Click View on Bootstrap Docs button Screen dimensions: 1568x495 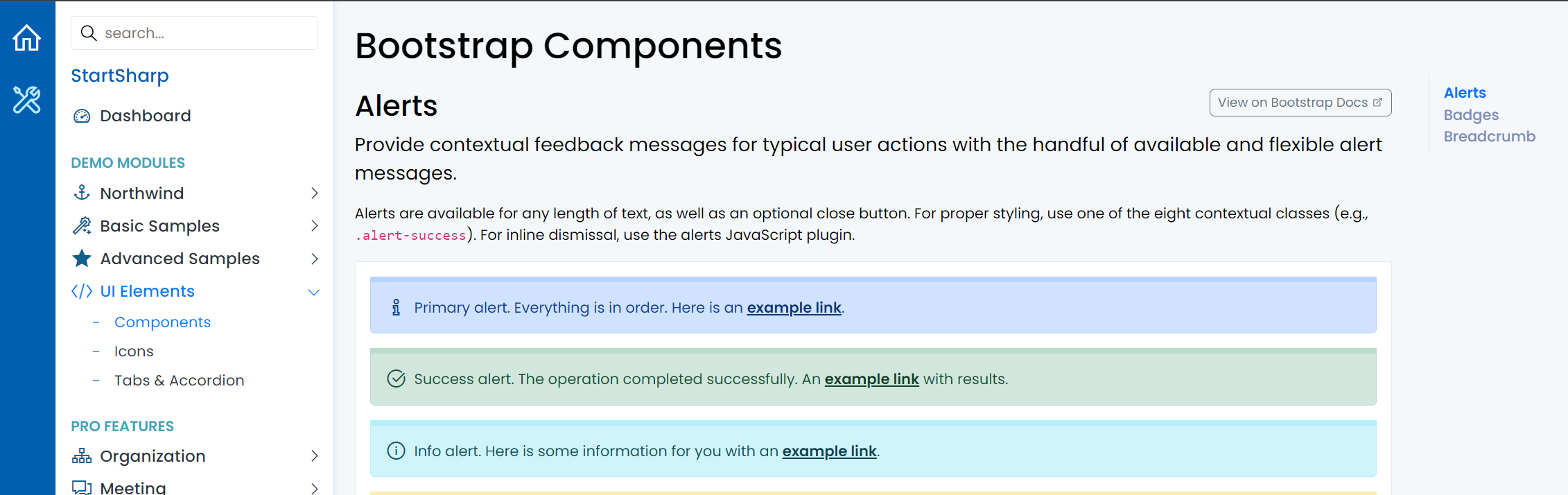[x=1300, y=103]
